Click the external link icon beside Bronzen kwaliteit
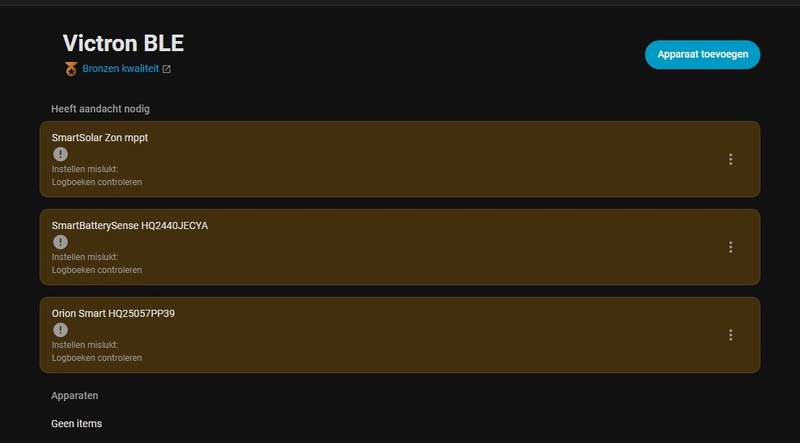Screen dimensions: 800x443 pyautogui.click(x=167, y=69)
